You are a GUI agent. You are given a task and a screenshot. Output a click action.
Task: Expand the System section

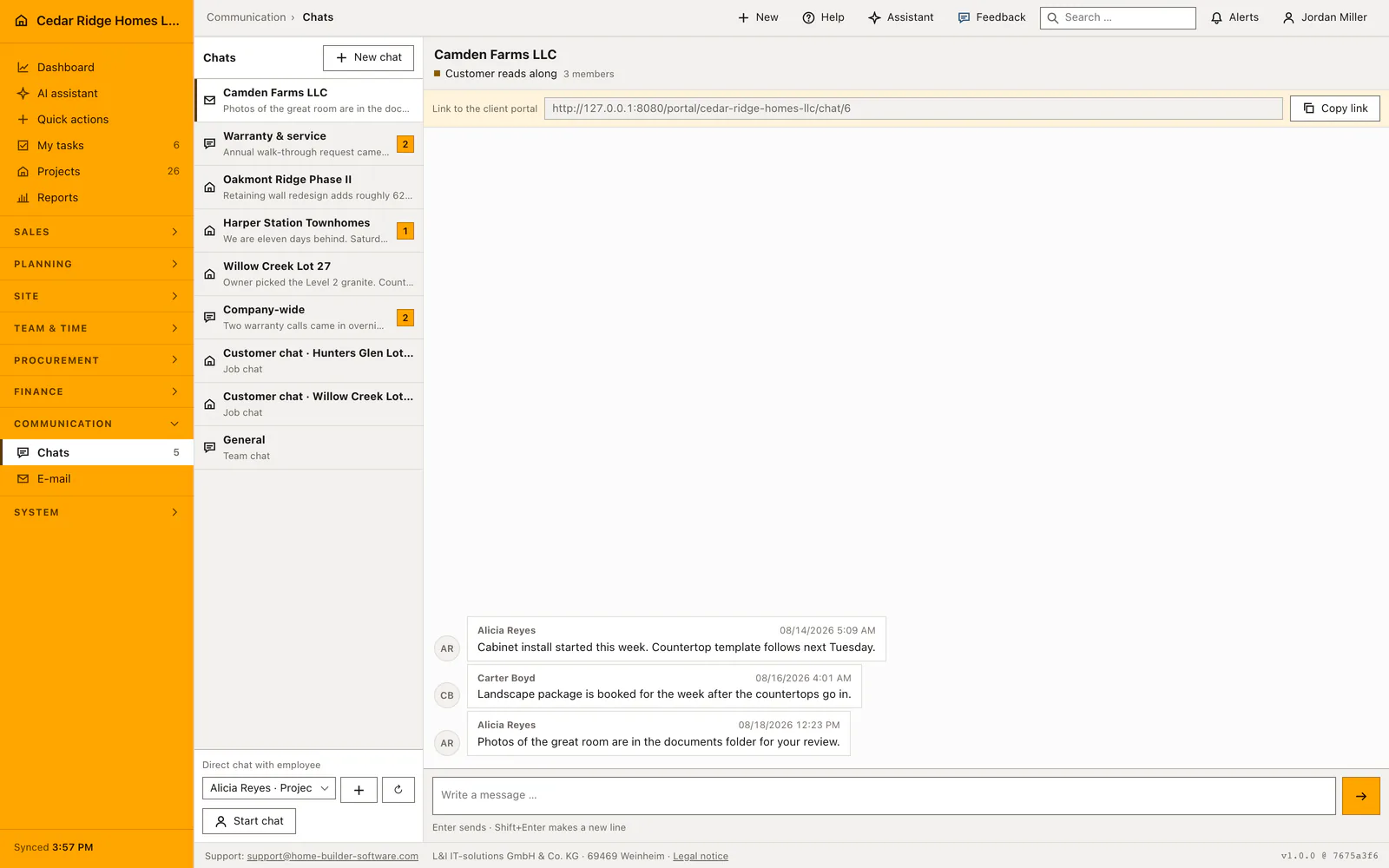click(x=96, y=512)
